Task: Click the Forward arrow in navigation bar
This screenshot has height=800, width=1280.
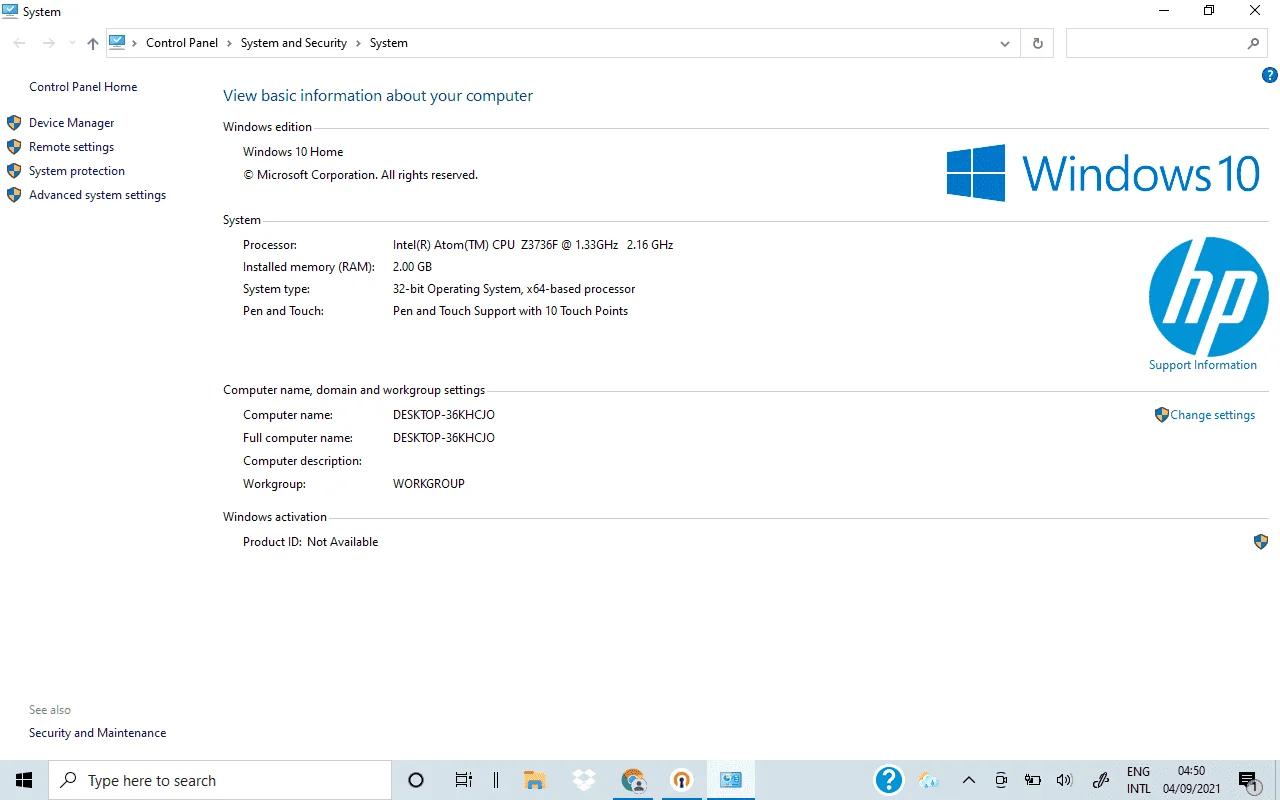Action: point(48,43)
